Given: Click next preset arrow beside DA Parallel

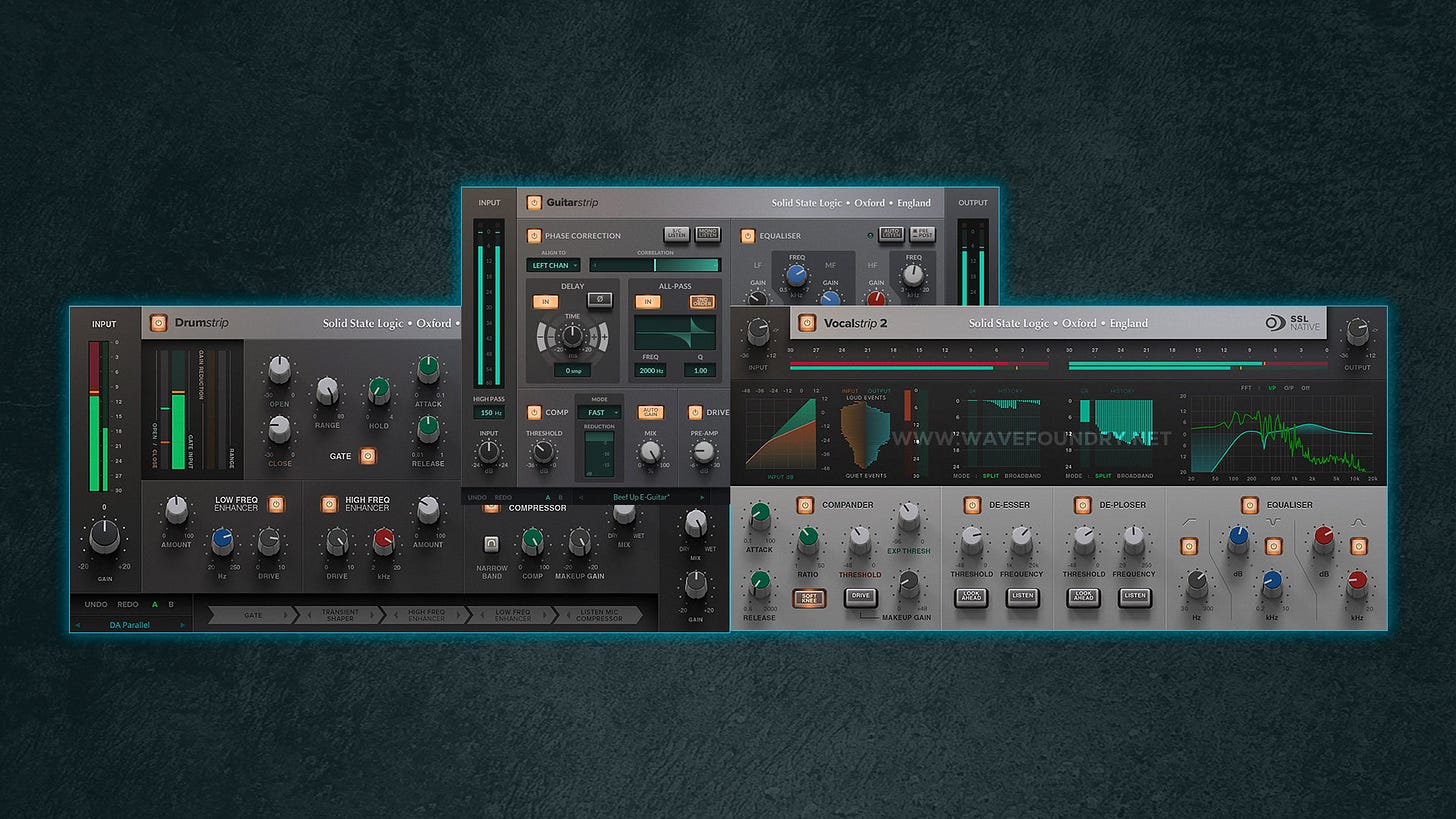Looking at the screenshot, I should (x=182, y=625).
